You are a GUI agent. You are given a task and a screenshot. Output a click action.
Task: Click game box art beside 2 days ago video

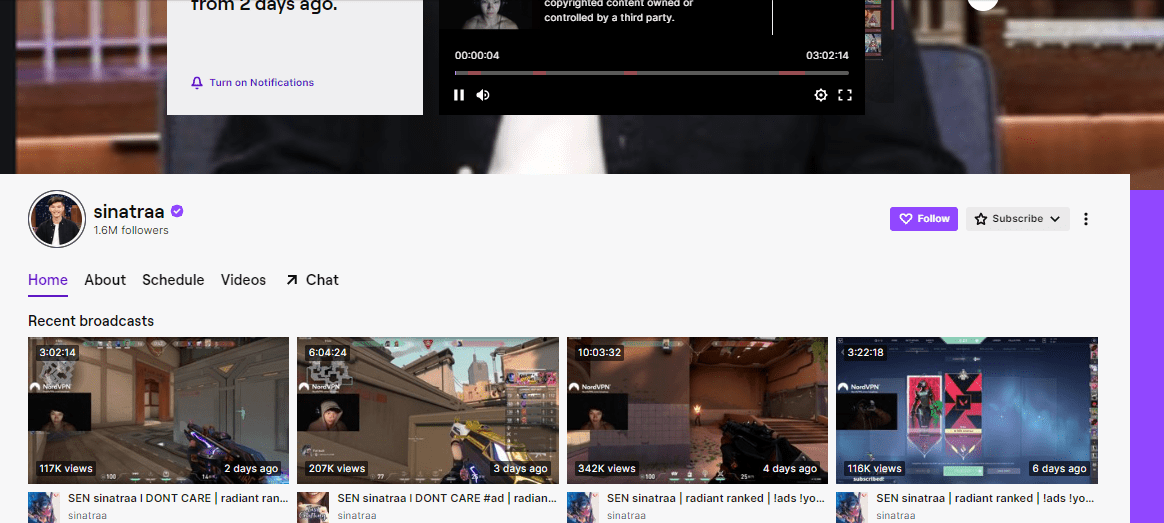(x=44, y=507)
